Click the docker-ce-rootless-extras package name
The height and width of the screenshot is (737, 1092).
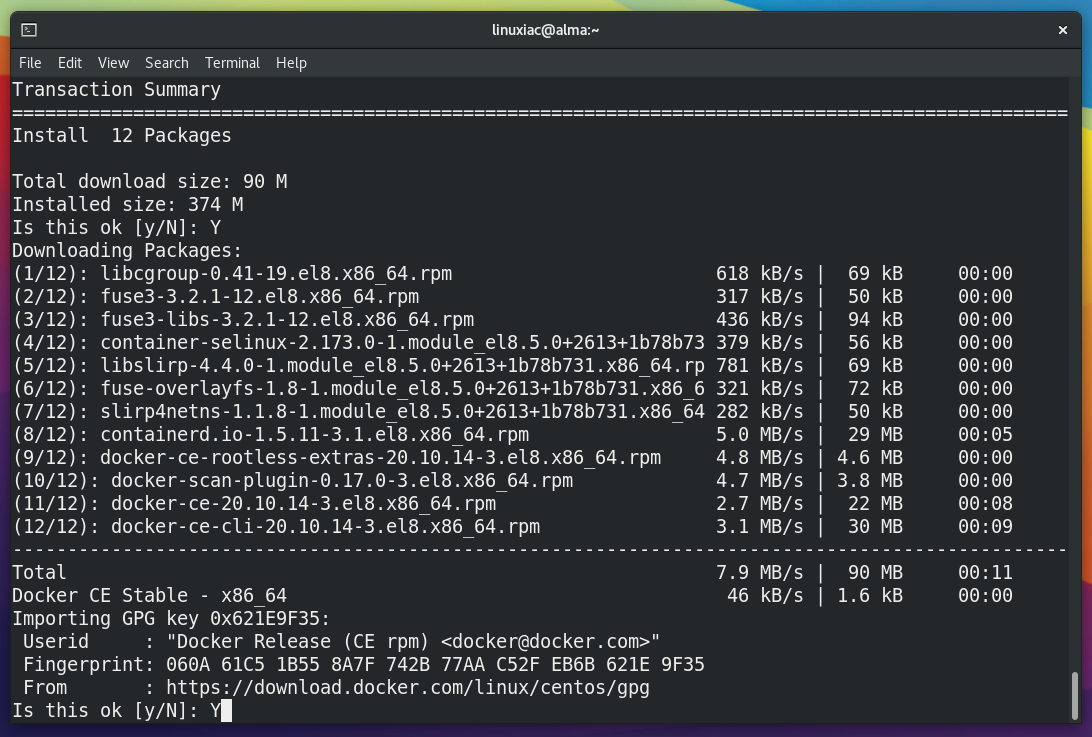(x=380, y=458)
